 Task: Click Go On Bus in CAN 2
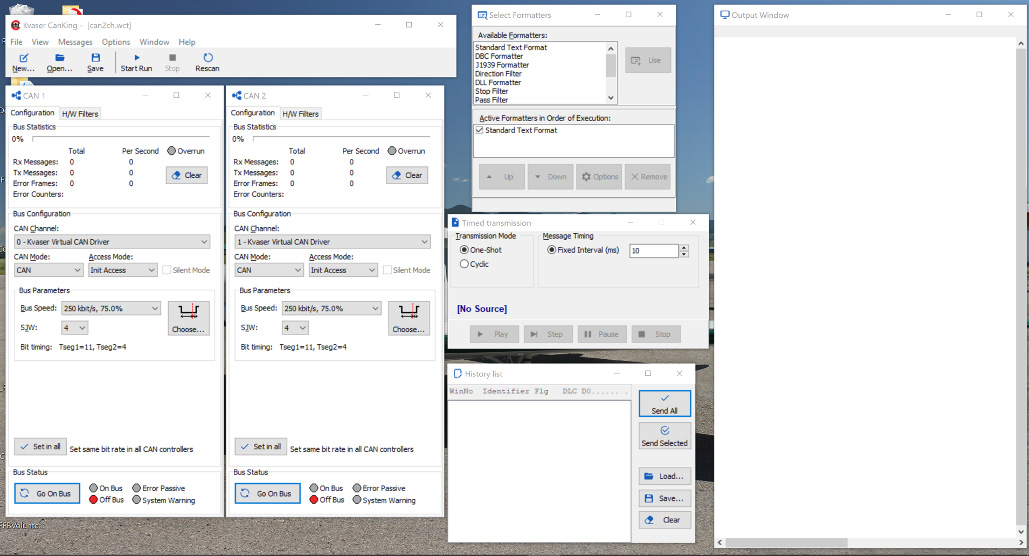tap(268, 494)
